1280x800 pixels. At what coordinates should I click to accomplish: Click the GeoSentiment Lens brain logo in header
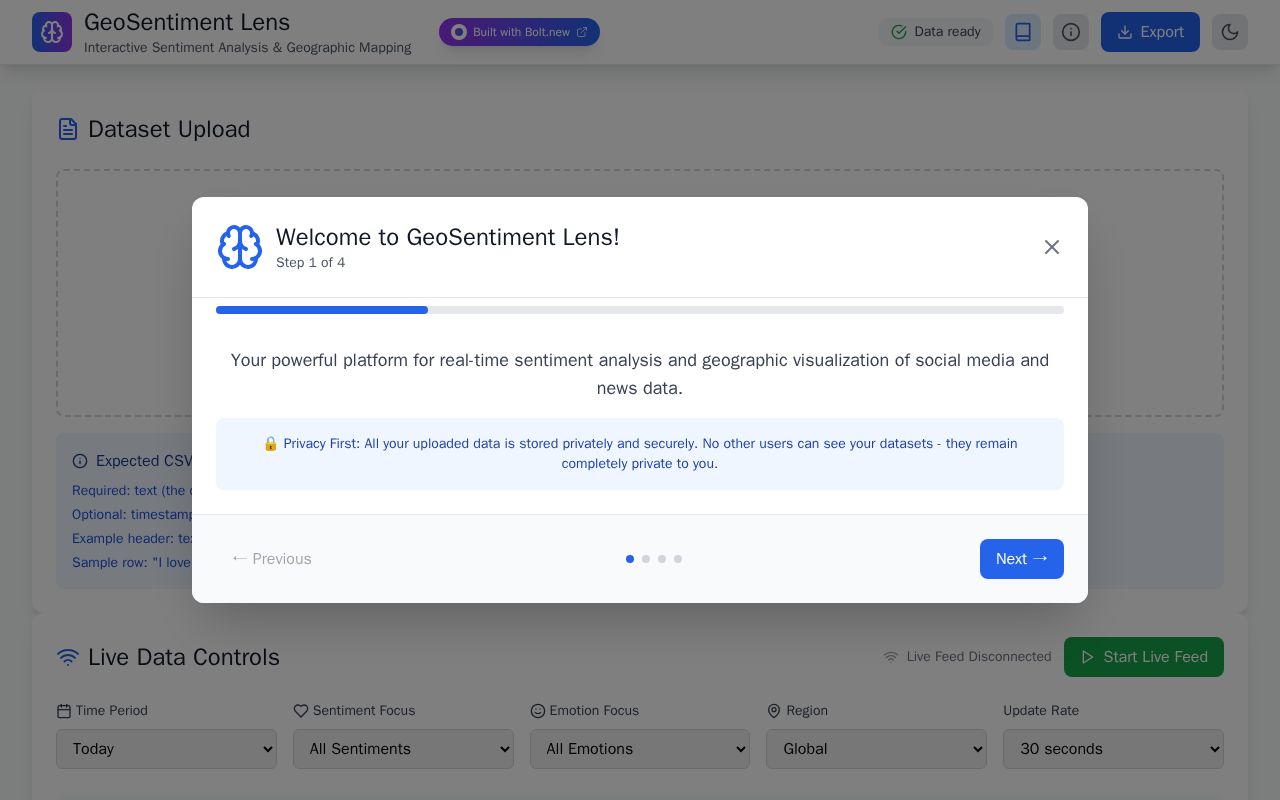click(52, 32)
